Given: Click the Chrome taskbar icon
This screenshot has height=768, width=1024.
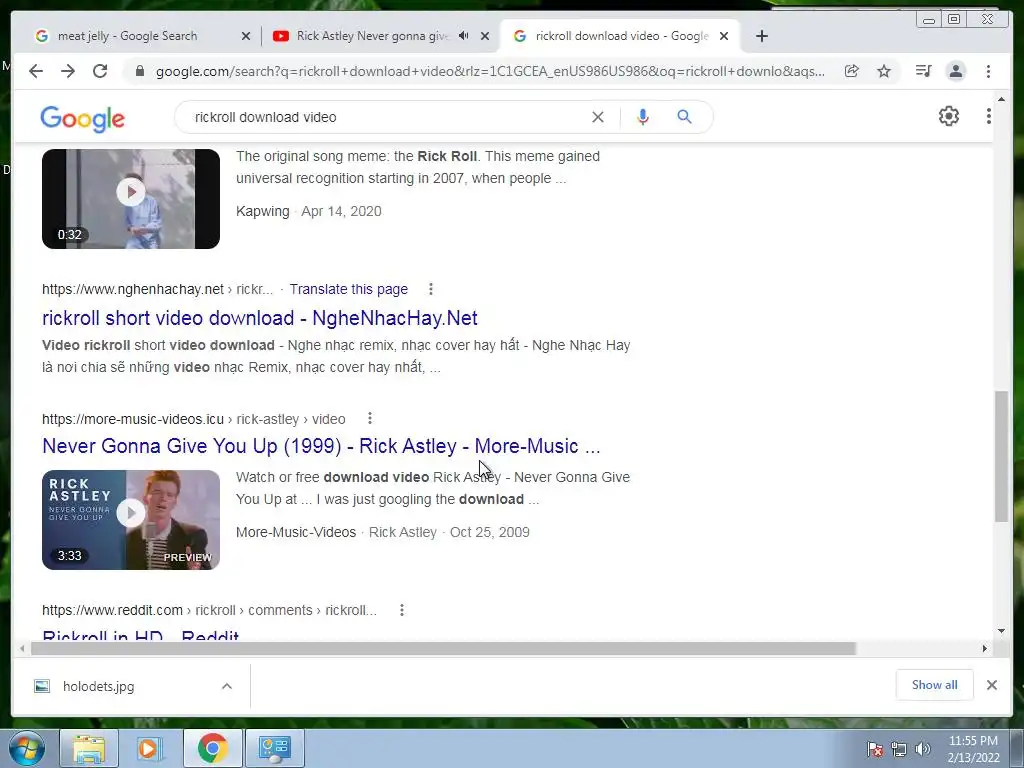Looking at the screenshot, I should click(212, 748).
